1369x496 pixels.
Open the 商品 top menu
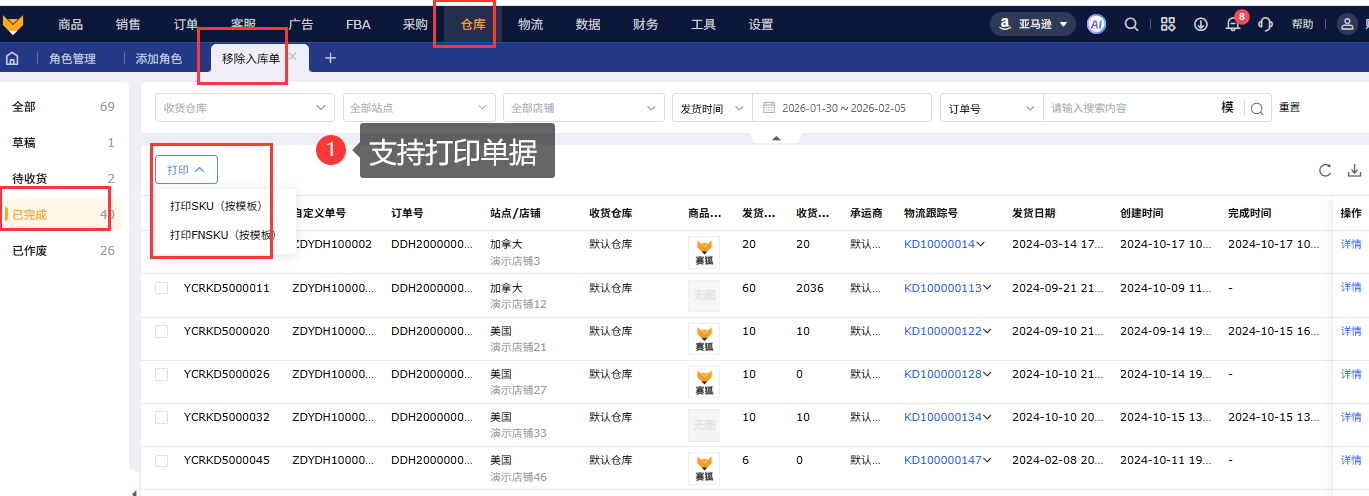coord(71,24)
